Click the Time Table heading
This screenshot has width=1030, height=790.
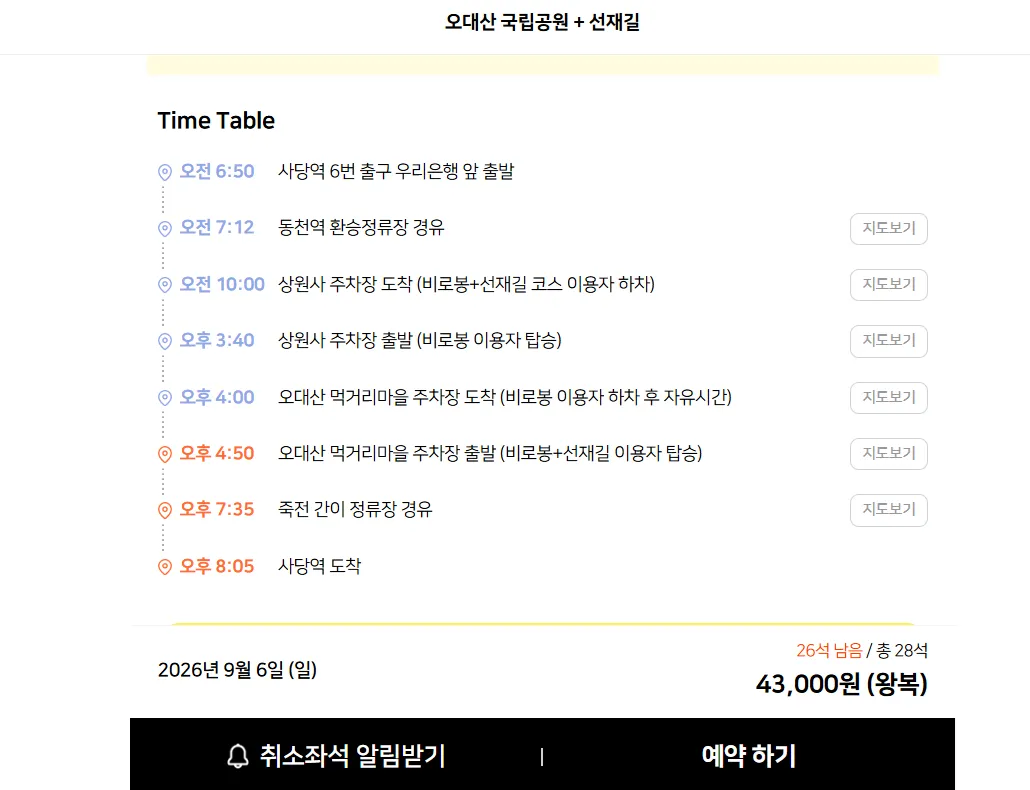(216, 121)
